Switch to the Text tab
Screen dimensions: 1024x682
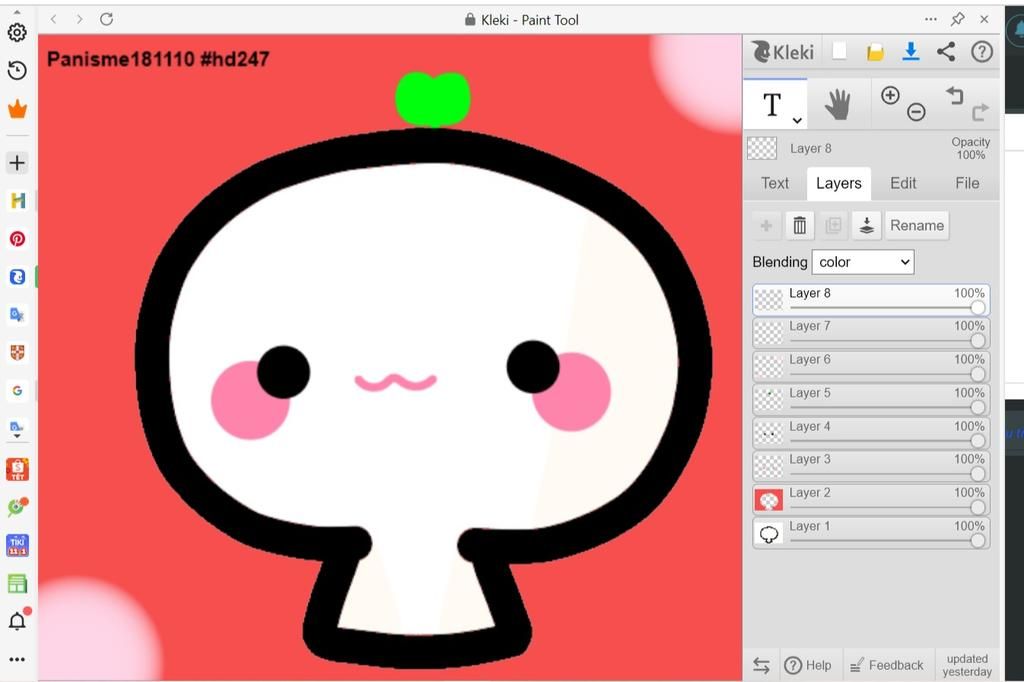tap(775, 183)
